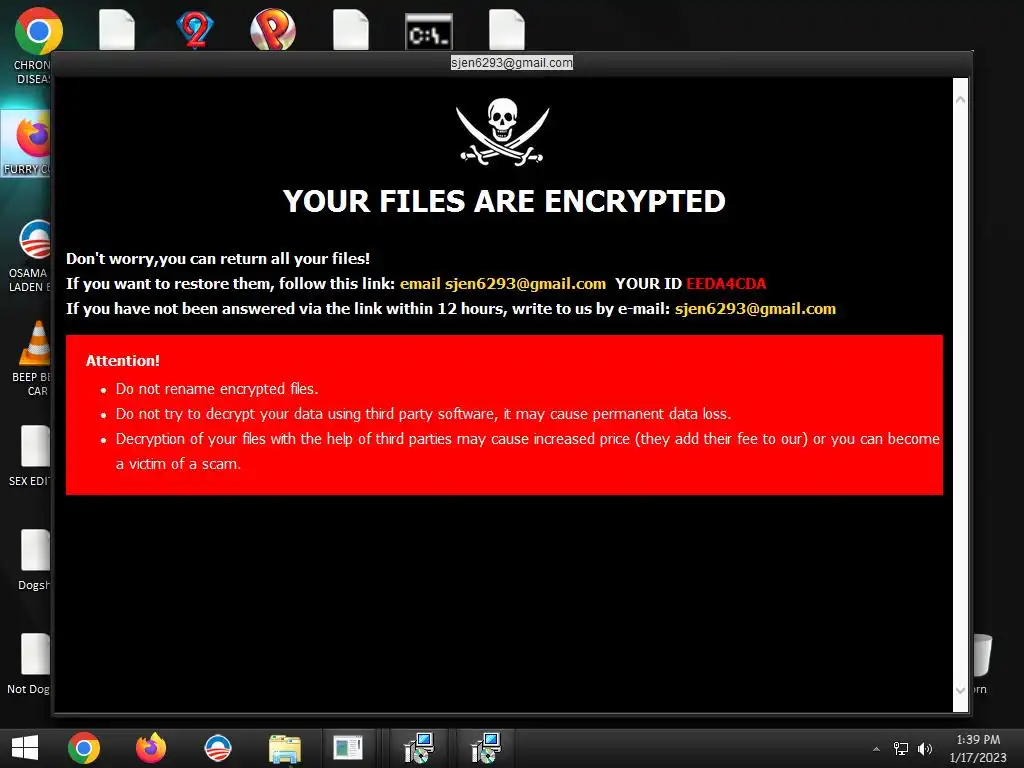
Task: Show hidden system tray icons
Action: pyautogui.click(x=876, y=749)
